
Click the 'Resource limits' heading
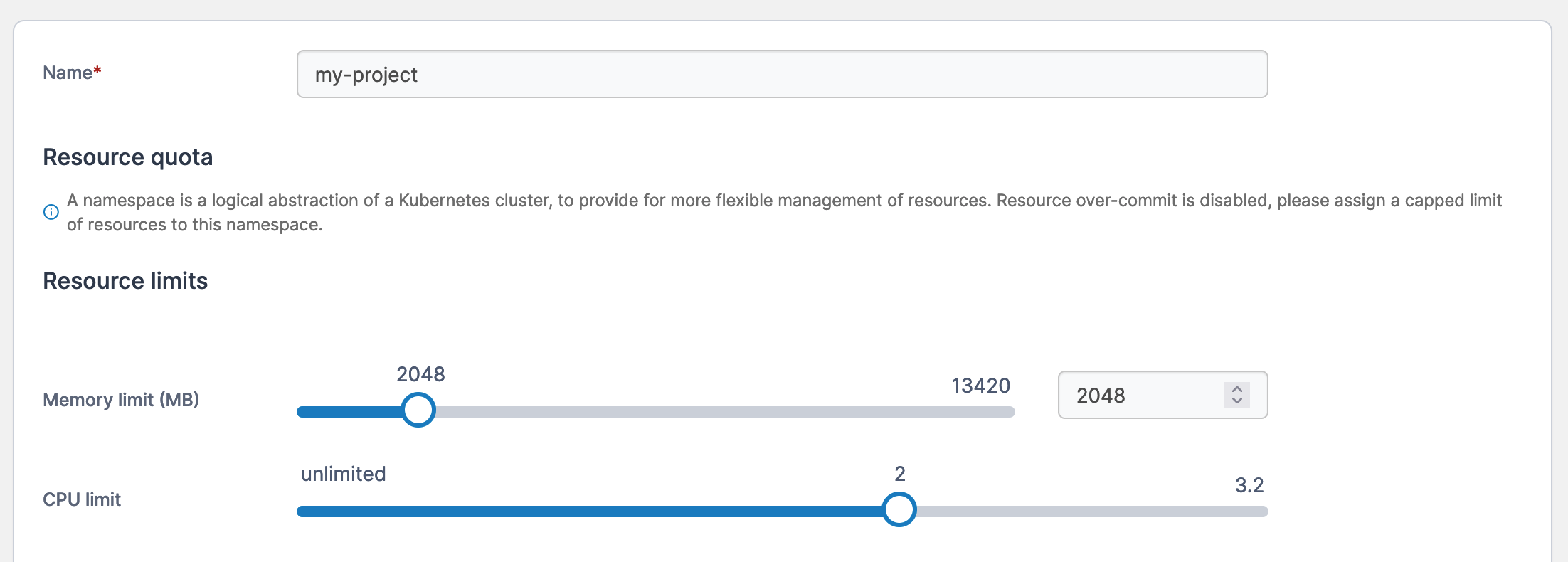click(x=125, y=281)
